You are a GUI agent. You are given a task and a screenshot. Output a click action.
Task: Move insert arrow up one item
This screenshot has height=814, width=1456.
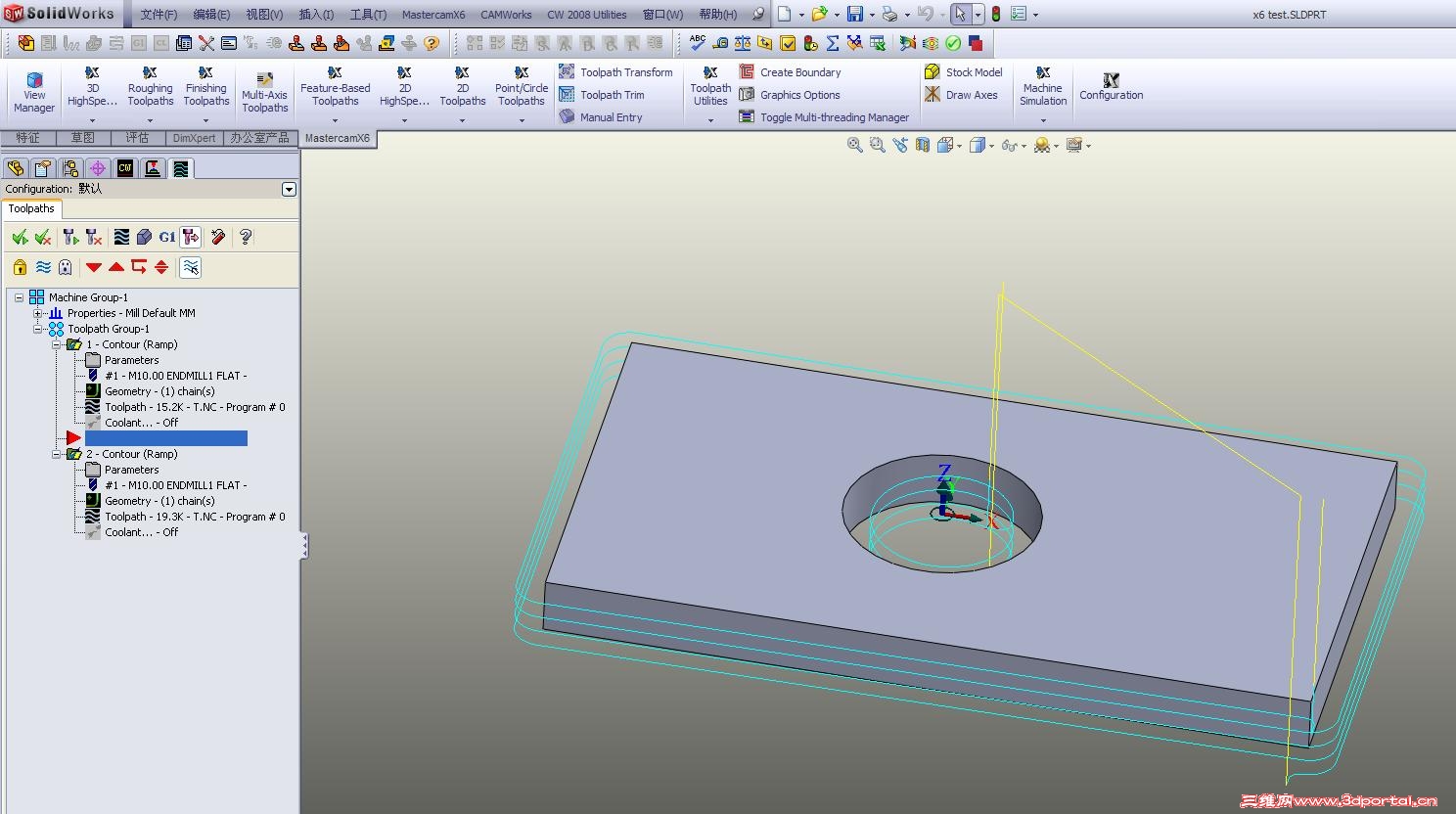point(116,267)
